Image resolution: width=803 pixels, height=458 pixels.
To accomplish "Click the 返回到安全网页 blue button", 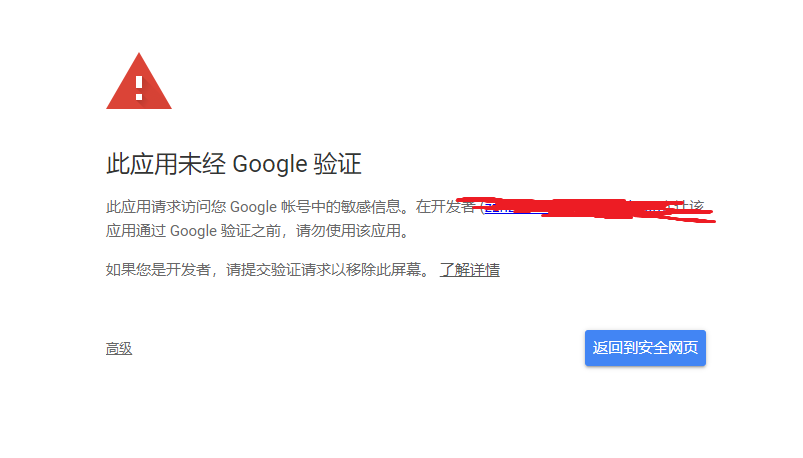I will (645, 348).
